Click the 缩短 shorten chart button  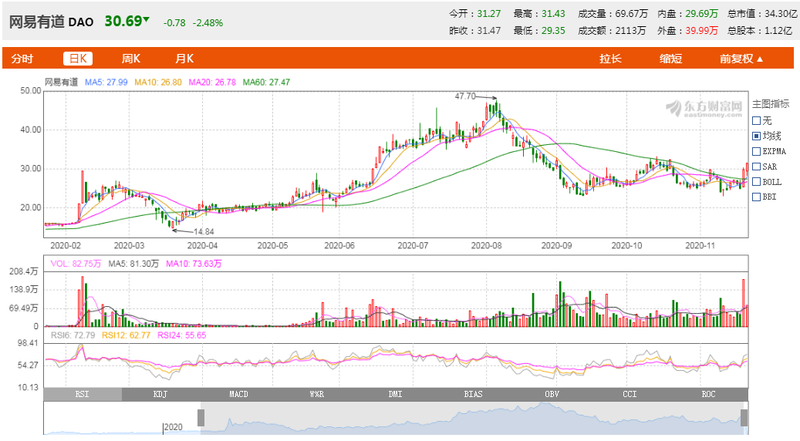(670, 59)
